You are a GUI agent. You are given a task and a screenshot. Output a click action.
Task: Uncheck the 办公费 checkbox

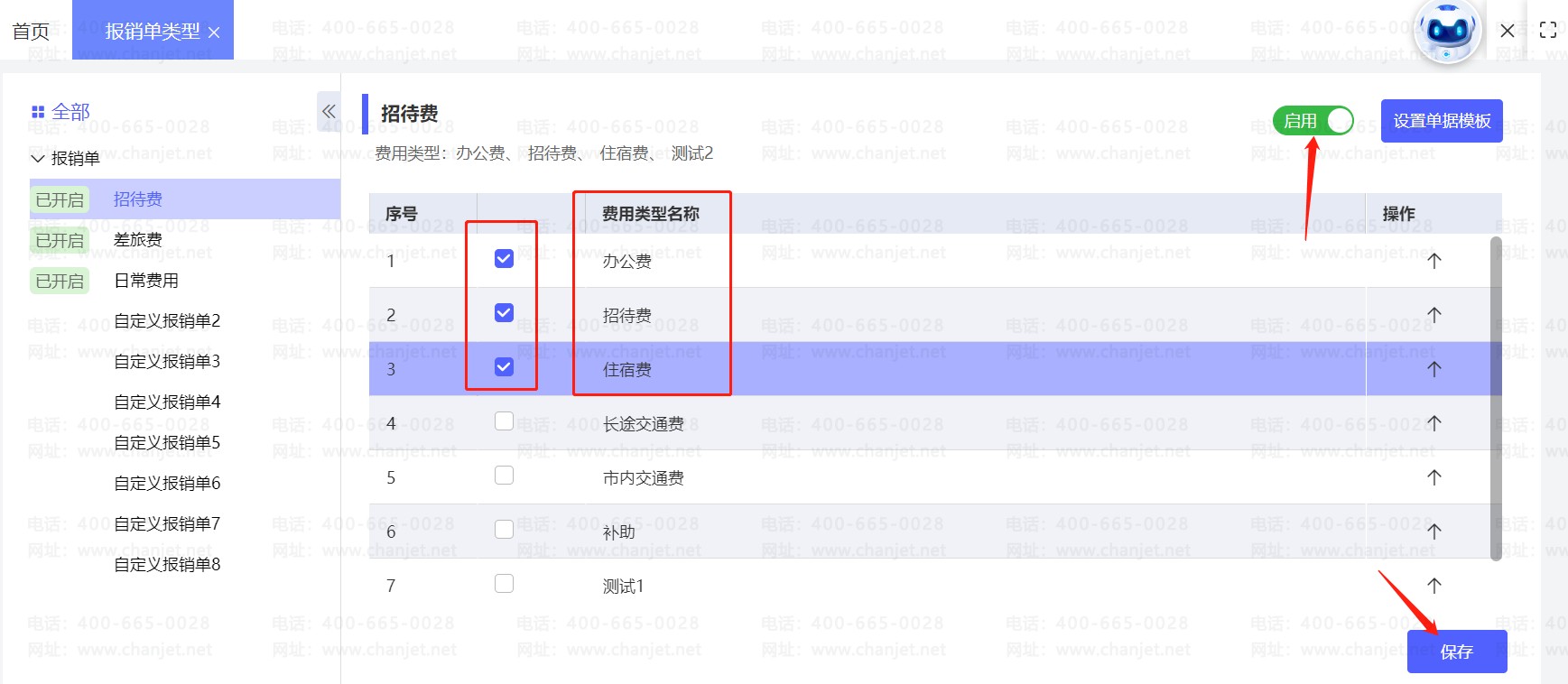coord(504,259)
